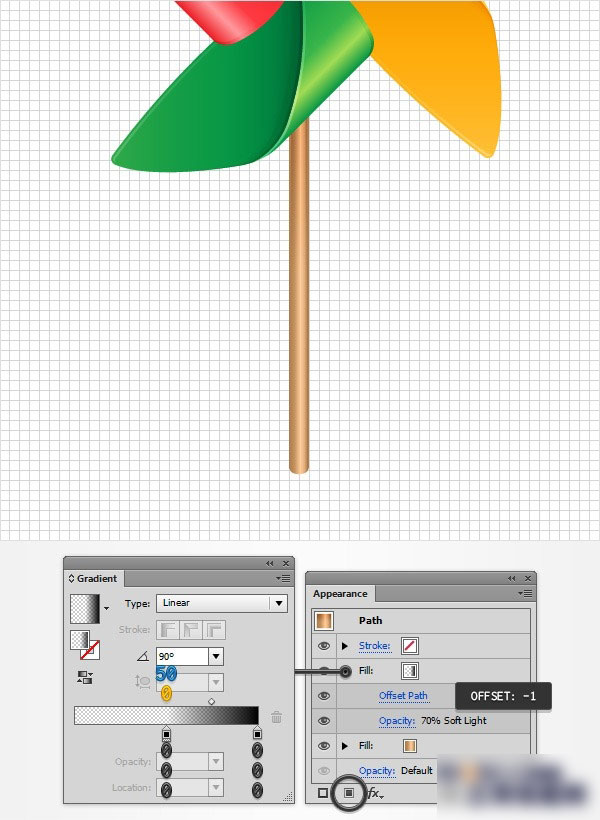The image size is (600, 820).
Task: Collapse the Gradient panel with double arrows
Action: click(269, 563)
